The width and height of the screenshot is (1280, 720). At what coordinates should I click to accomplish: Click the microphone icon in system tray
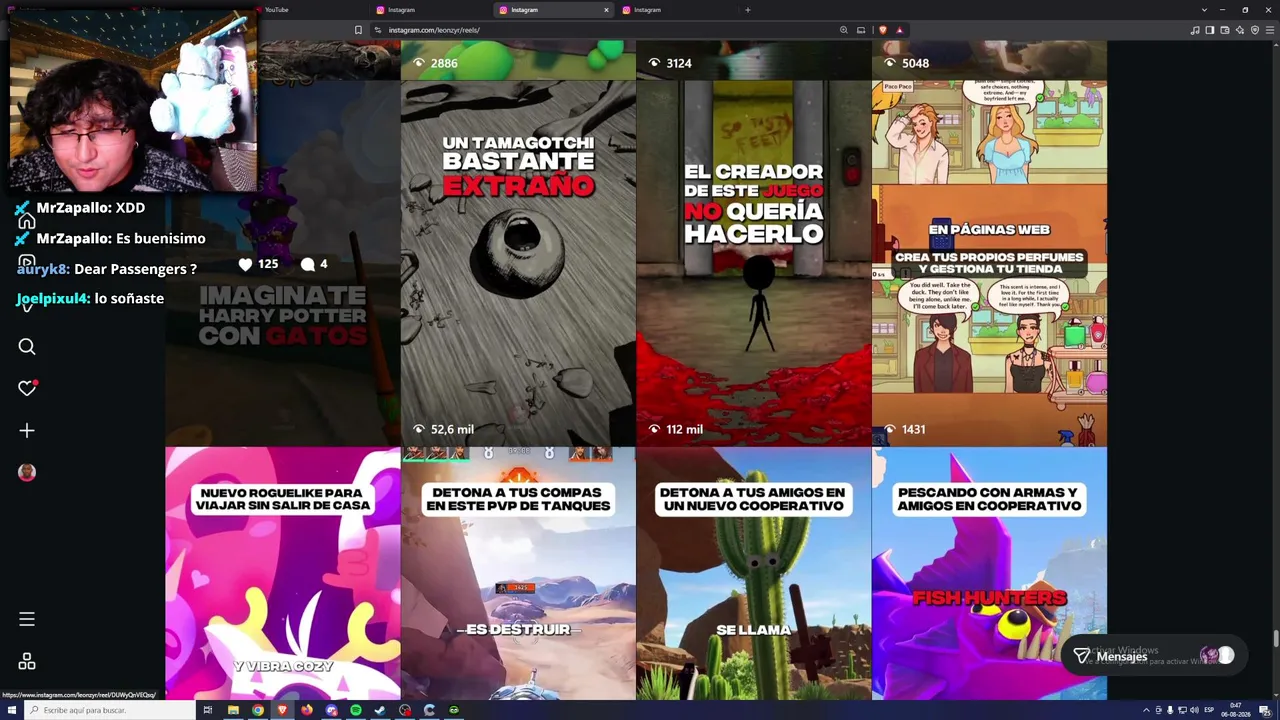[x=1170, y=710]
